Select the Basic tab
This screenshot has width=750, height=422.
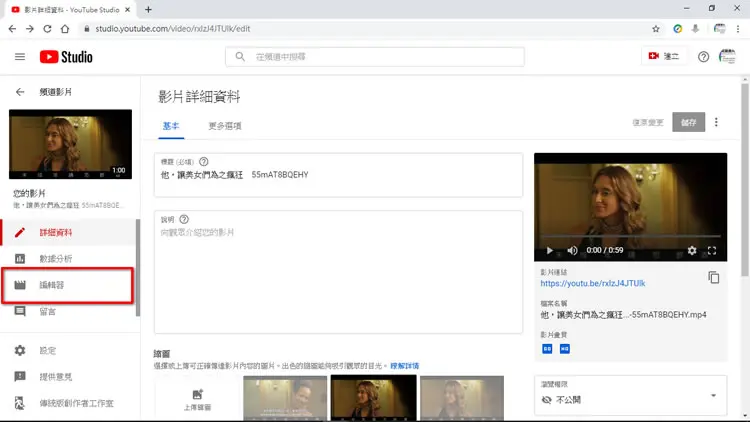171,126
